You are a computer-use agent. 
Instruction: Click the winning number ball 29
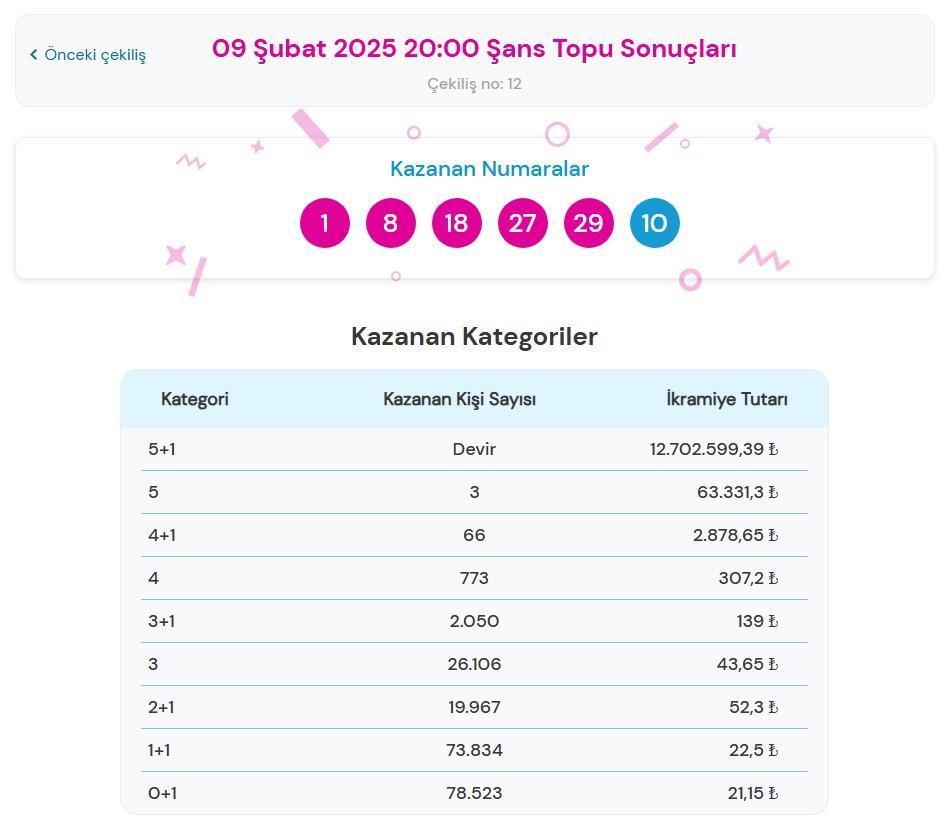[589, 223]
